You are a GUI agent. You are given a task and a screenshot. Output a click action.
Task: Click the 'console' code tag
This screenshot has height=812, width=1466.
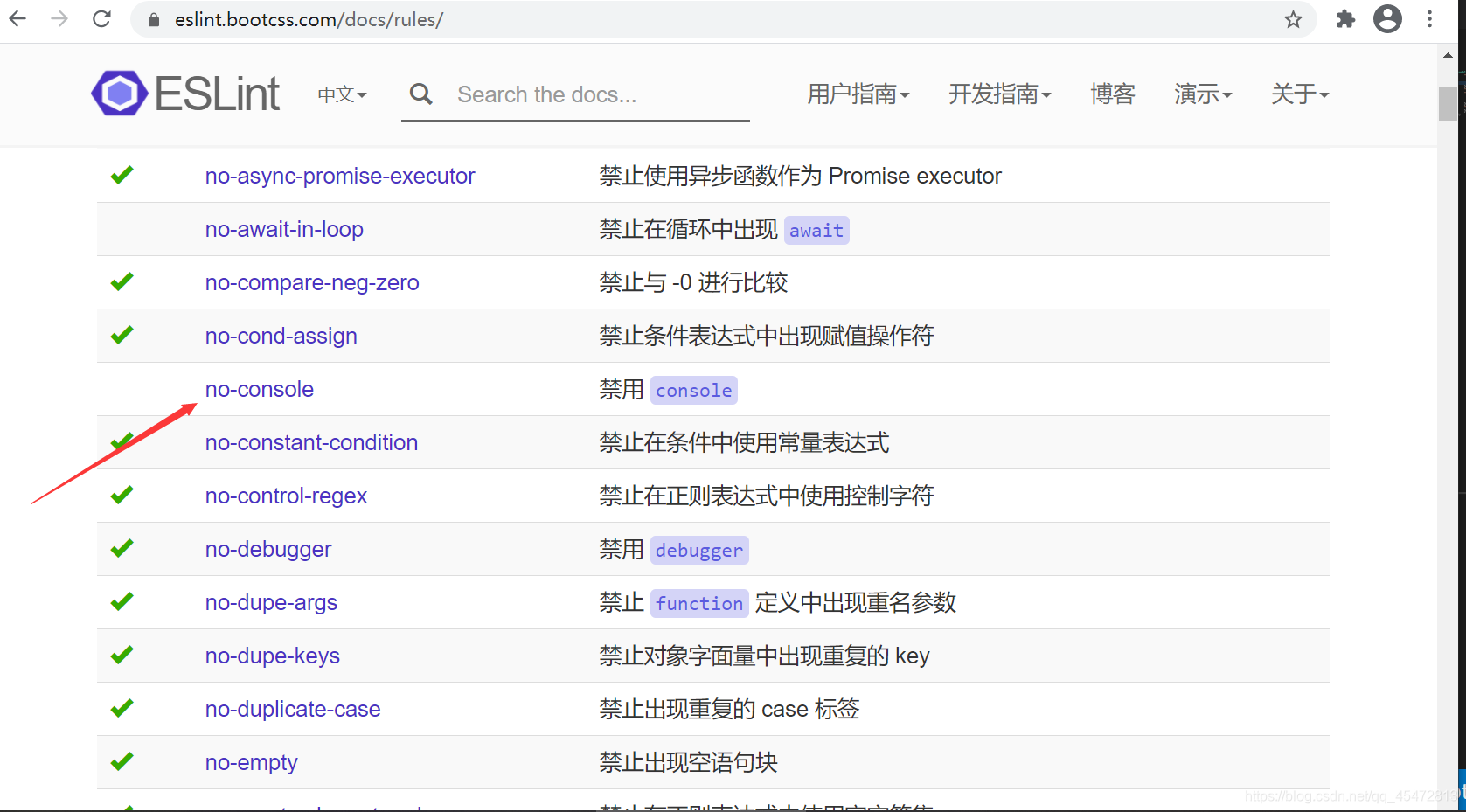pos(694,391)
